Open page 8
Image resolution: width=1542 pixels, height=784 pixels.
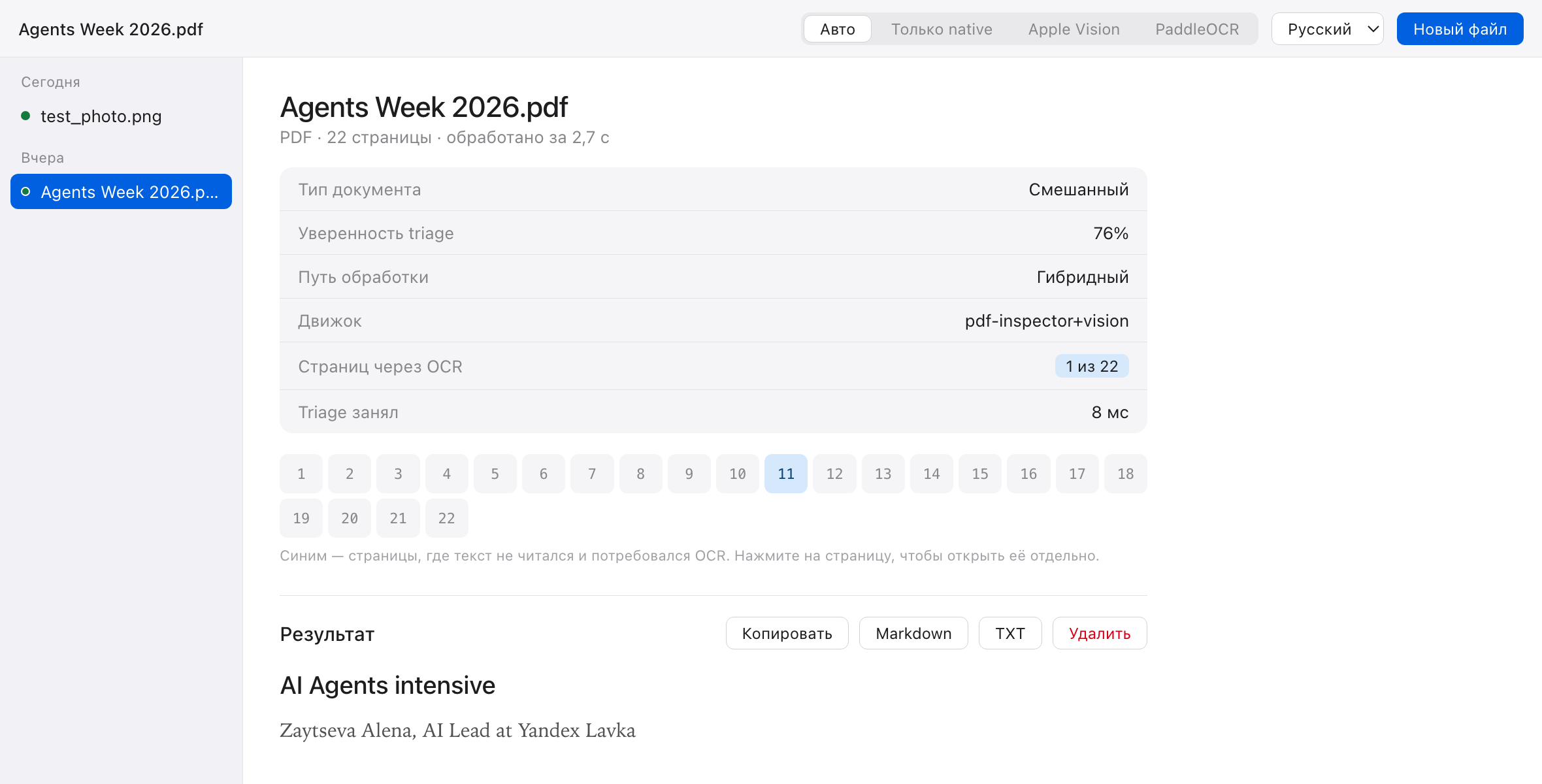click(x=640, y=474)
